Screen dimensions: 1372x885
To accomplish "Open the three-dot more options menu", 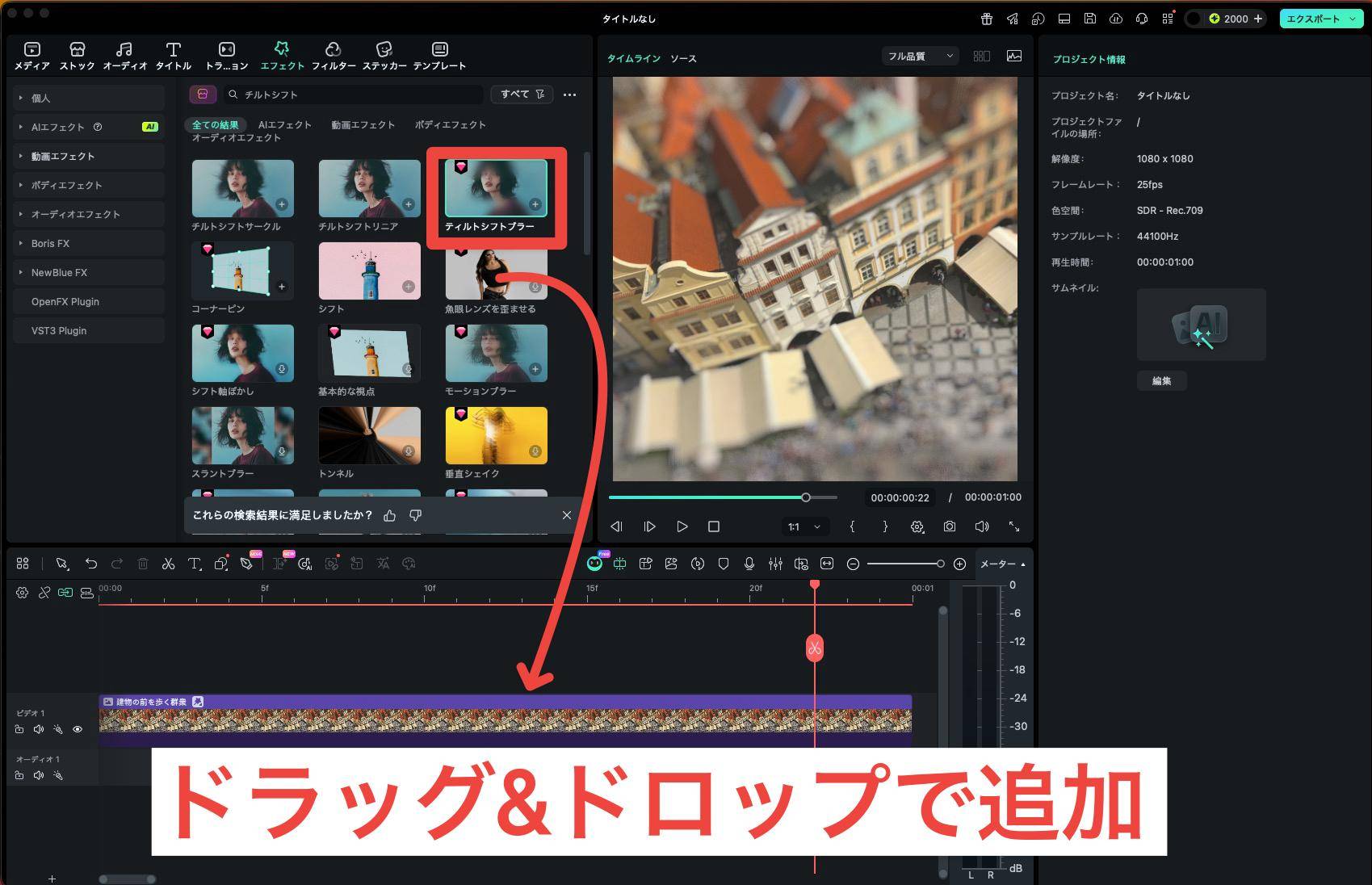I will click(x=569, y=94).
